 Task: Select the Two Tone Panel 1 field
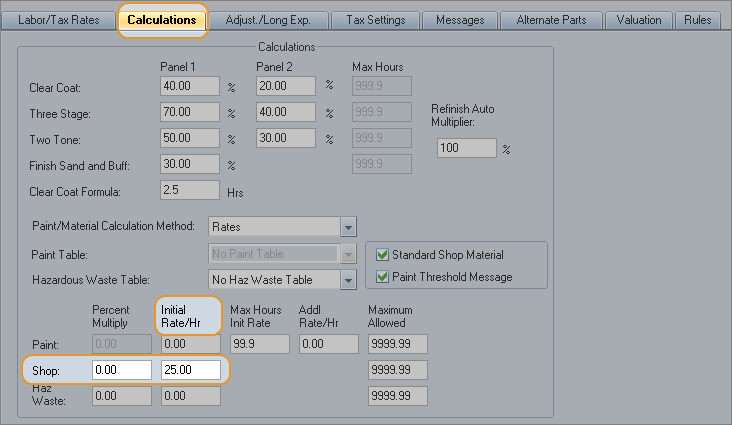pyautogui.click(x=190, y=138)
